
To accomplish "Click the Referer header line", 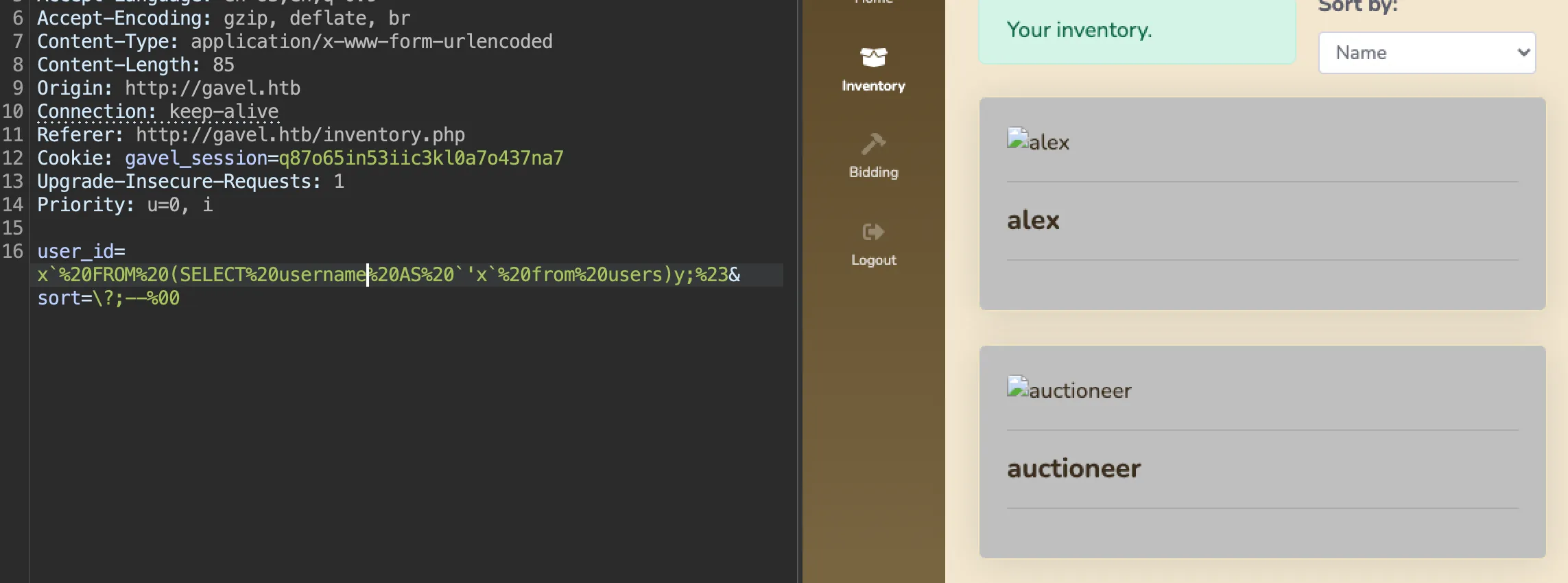I will (x=251, y=134).
